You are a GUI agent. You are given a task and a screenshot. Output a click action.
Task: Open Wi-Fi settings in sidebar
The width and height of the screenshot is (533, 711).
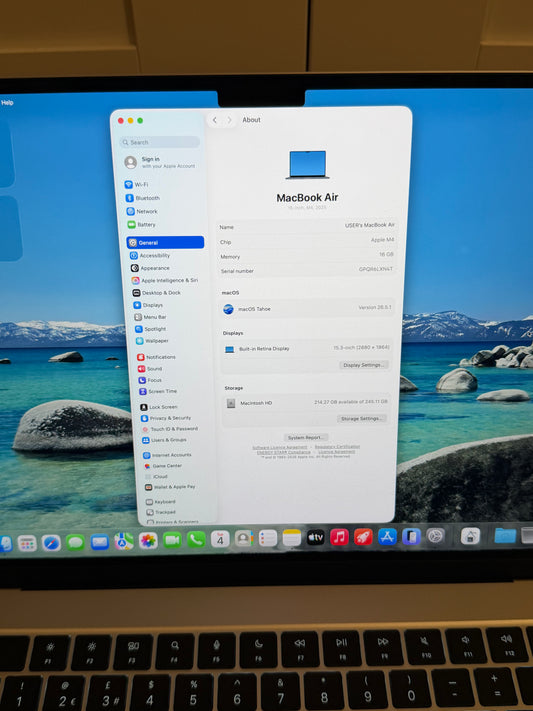tap(136, 185)
